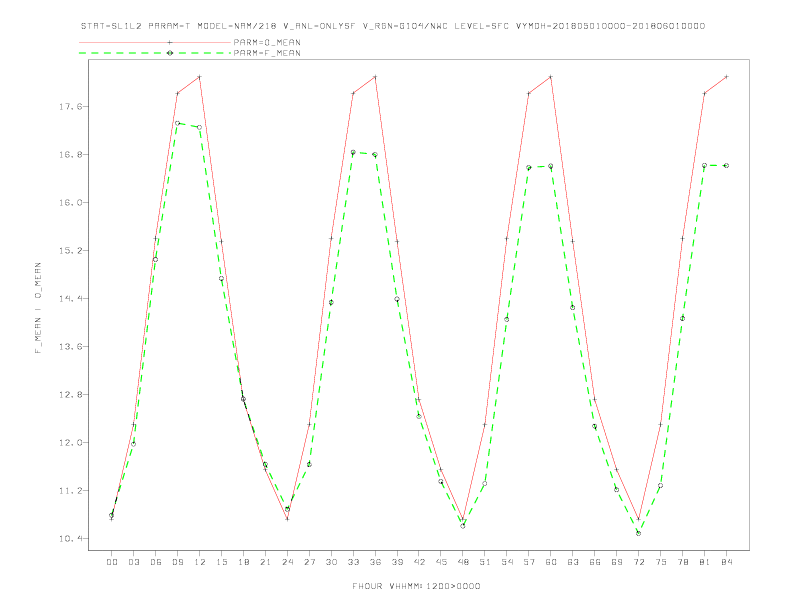The image size is (792, 612).
Task: Click the 75 forecast hour tick label
Action: click(661, 562)
